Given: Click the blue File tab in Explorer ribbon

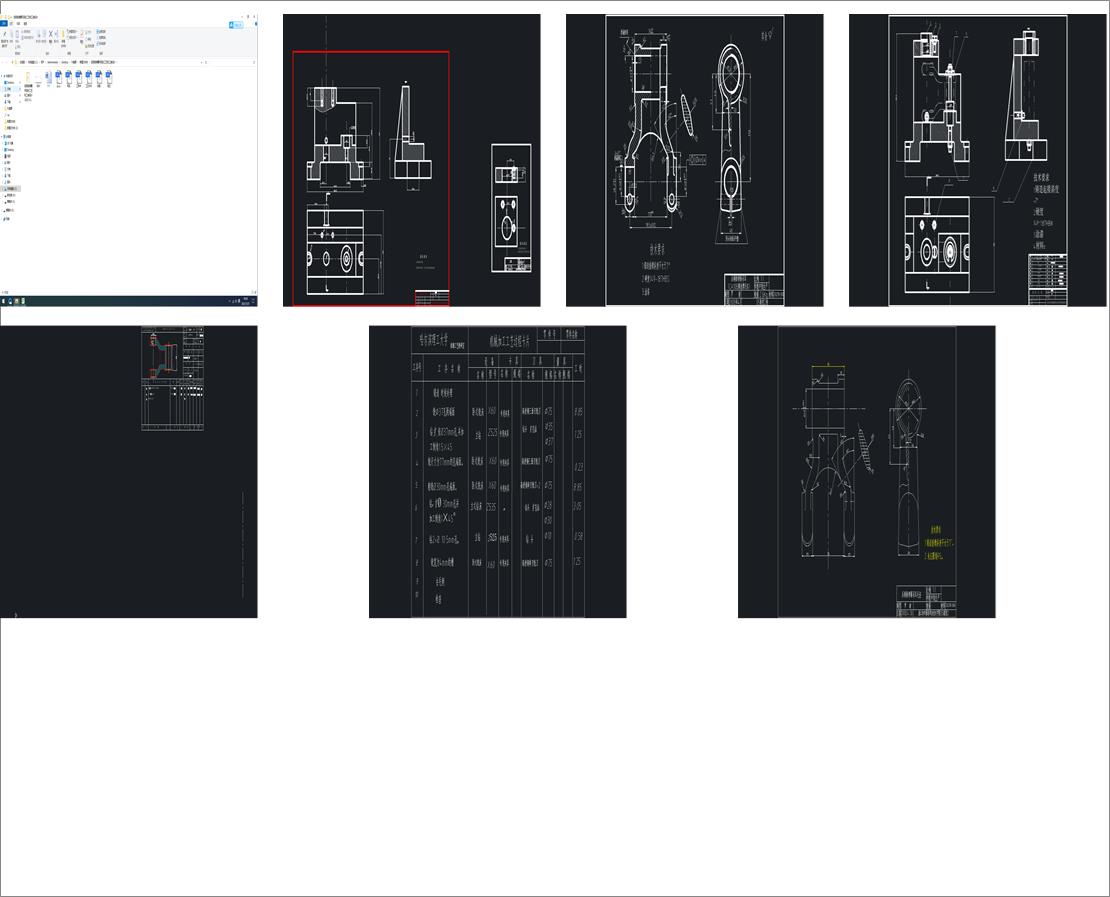Looking at the screenshot, I should click(4, 23).
